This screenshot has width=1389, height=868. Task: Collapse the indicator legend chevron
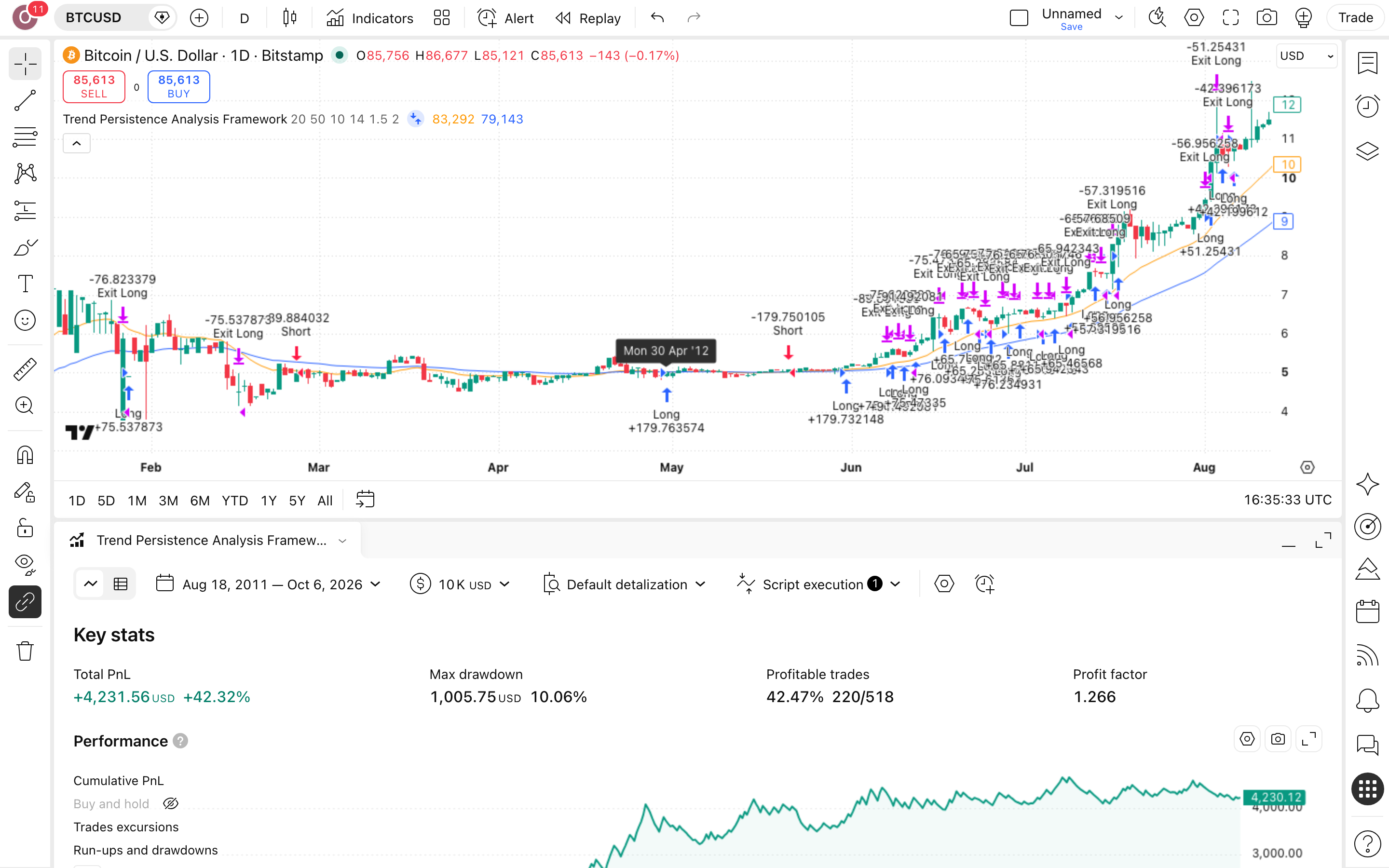pos(76,143)
